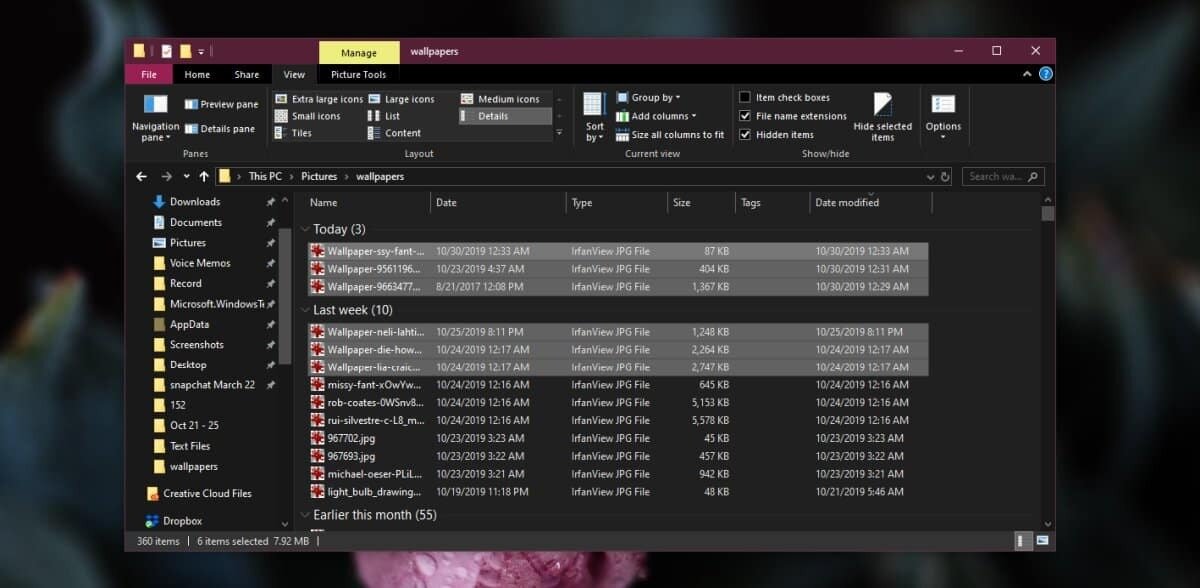The image size is (1200, 588).
Task: Click inside the search box
Action: [x=1000, y=176]
